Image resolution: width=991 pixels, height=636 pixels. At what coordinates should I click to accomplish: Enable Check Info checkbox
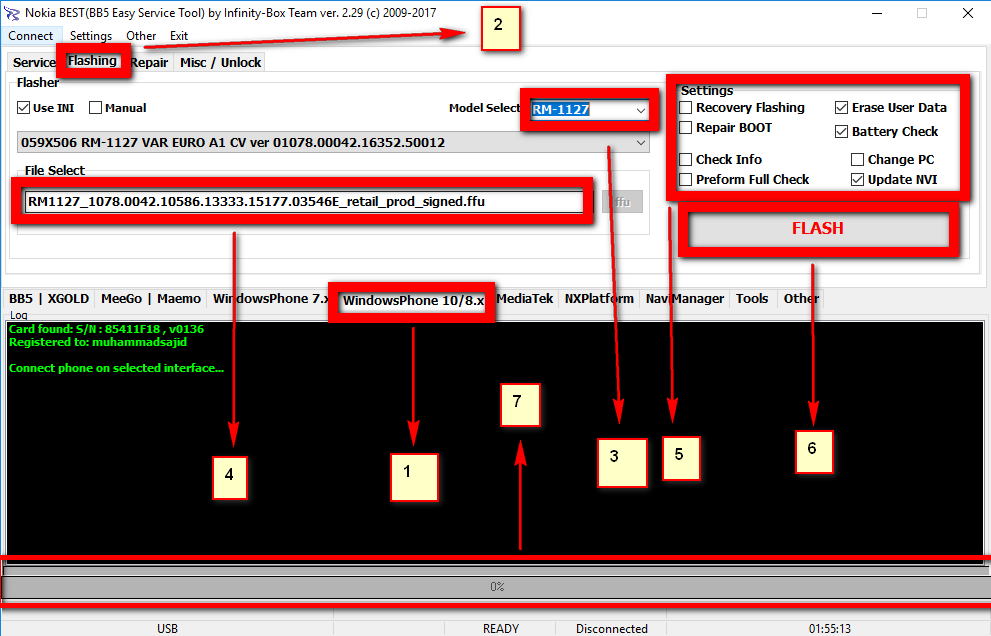(686, 159)
